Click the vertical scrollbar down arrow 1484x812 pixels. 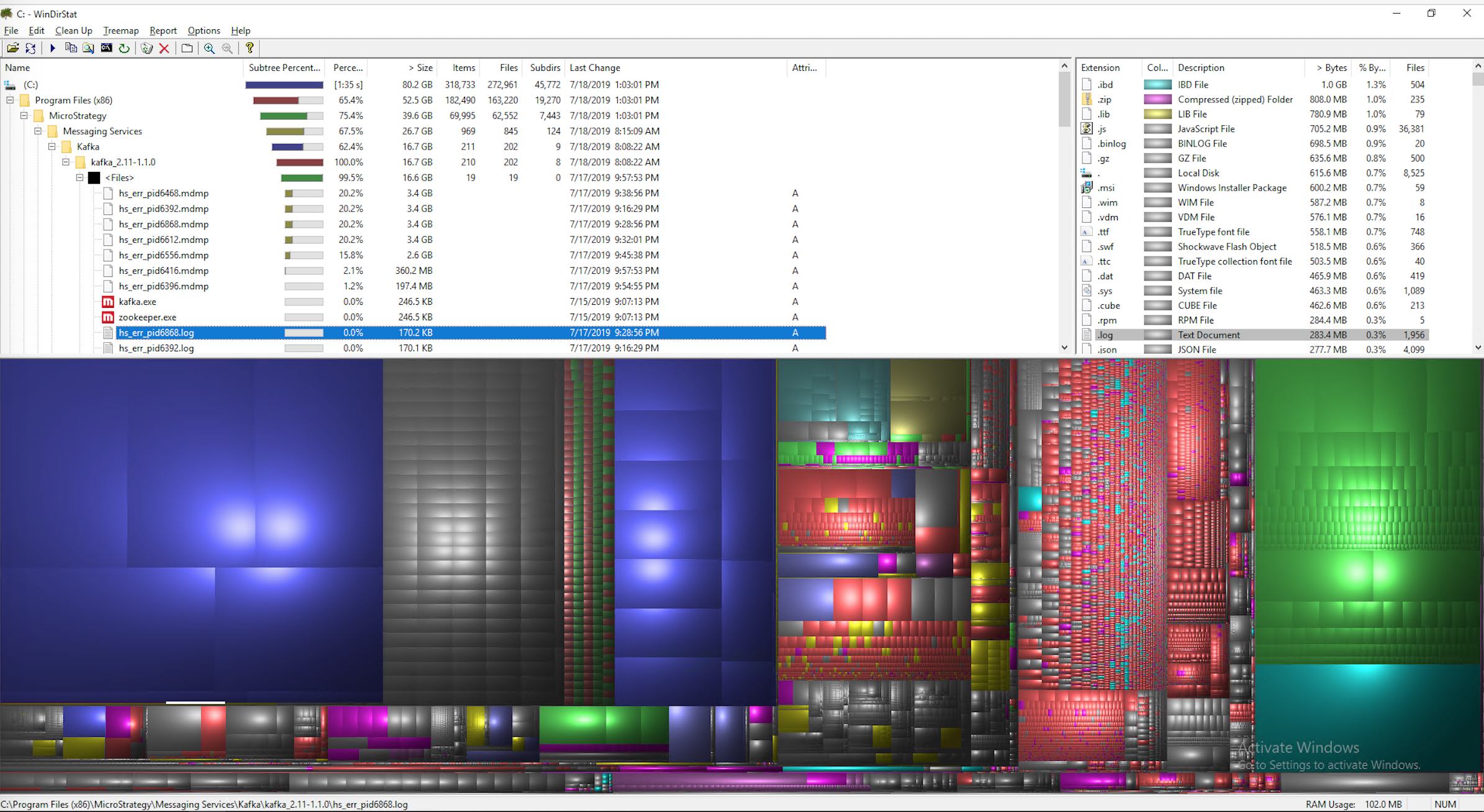(x=1062, y=348)
